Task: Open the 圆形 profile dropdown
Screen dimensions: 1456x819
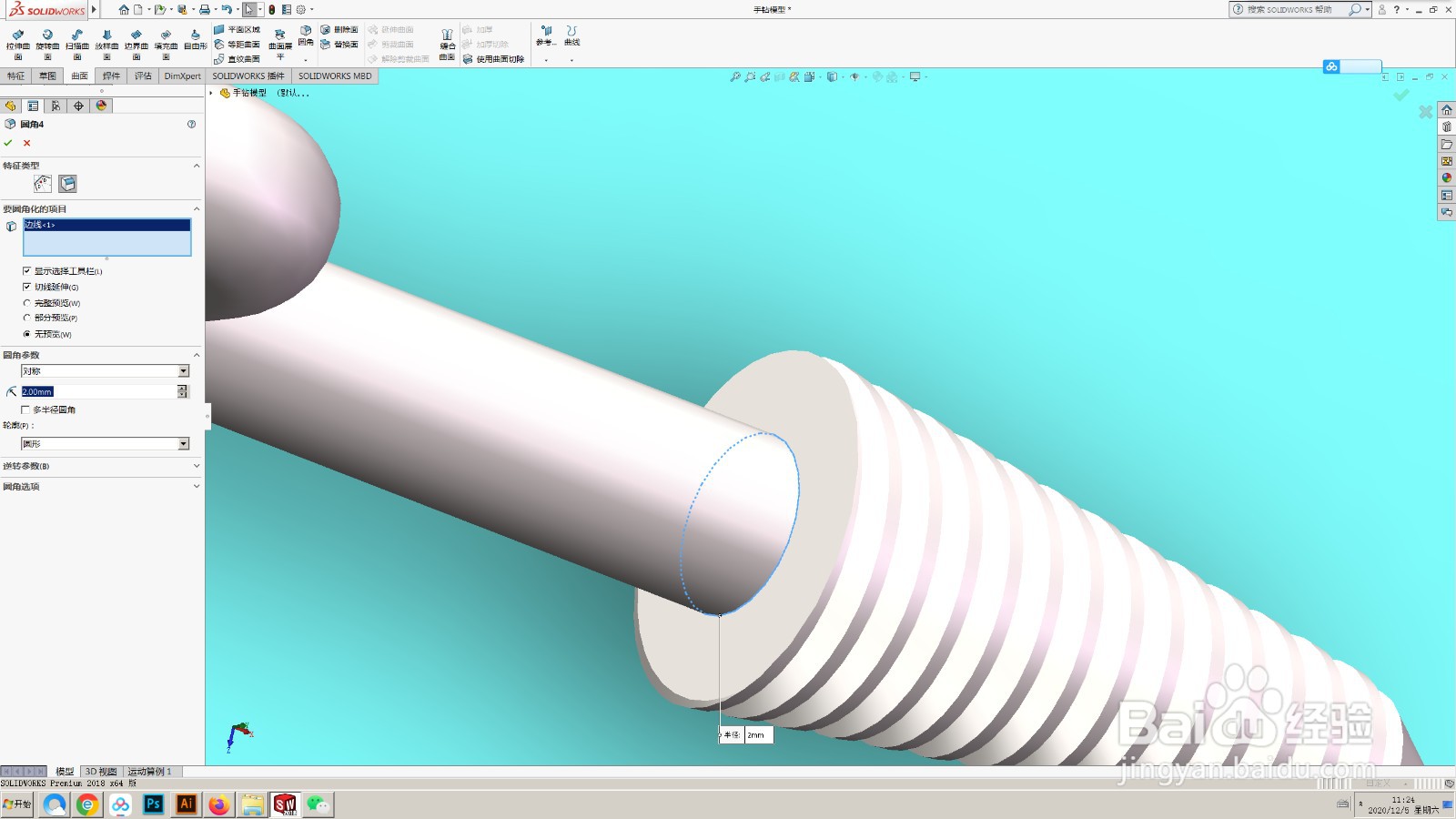Action: pyautogui.click(x=105, y=444)
